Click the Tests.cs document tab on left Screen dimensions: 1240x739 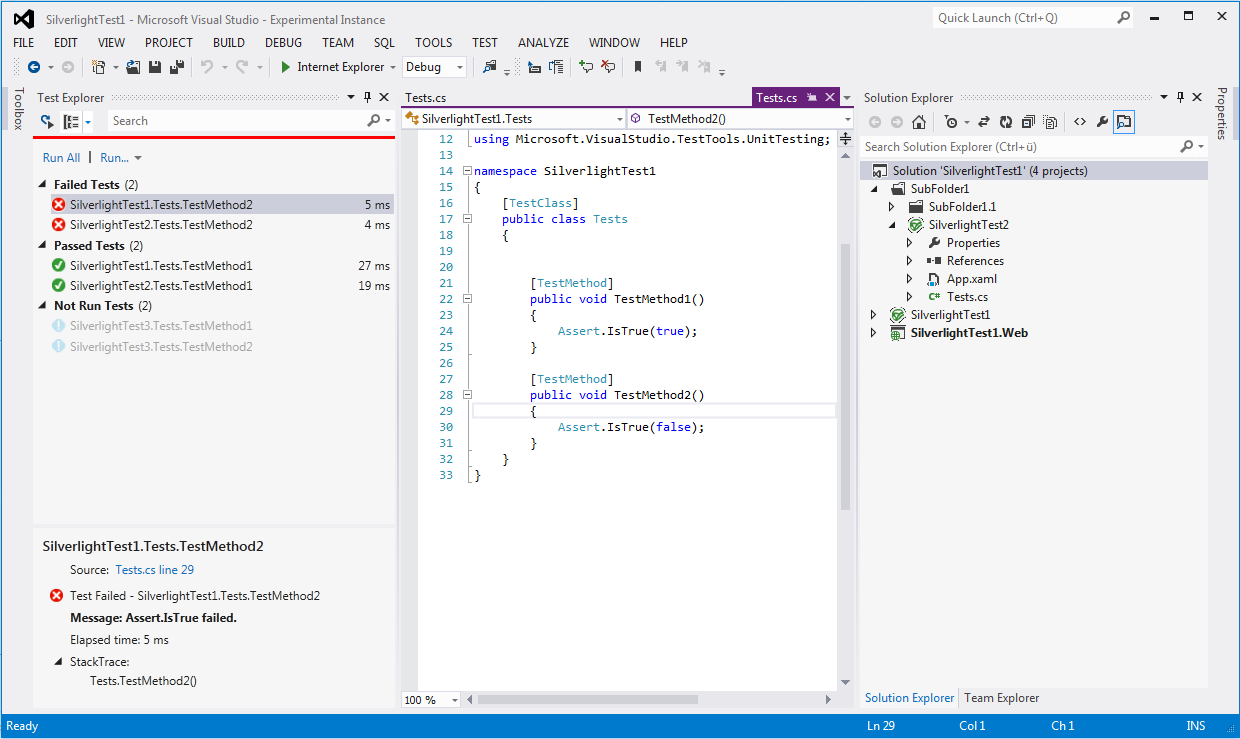(x=425, y=98)
